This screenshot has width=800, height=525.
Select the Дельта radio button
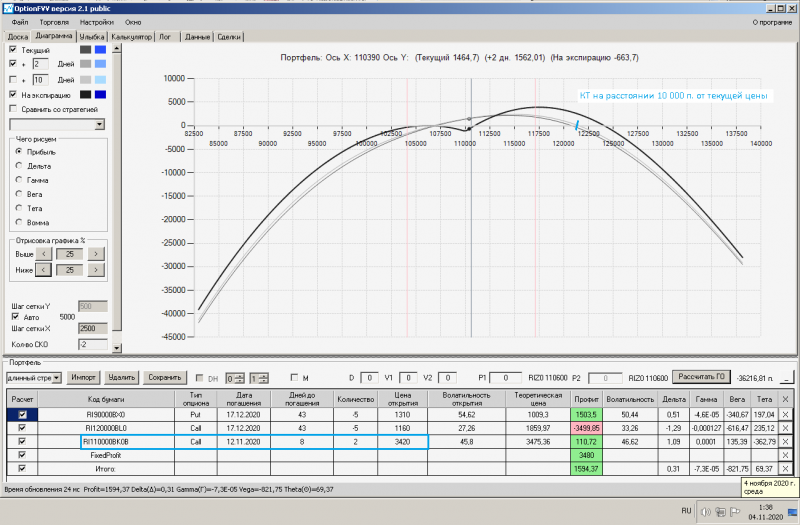pos(18,165)
